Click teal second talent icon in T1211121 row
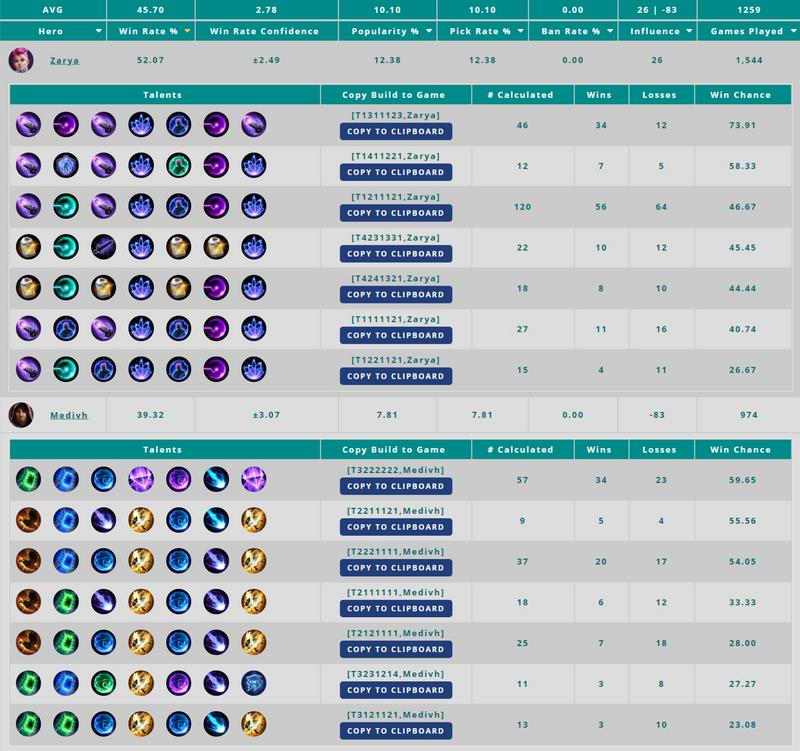Screen dimensions: 800x751 point(66,206)
